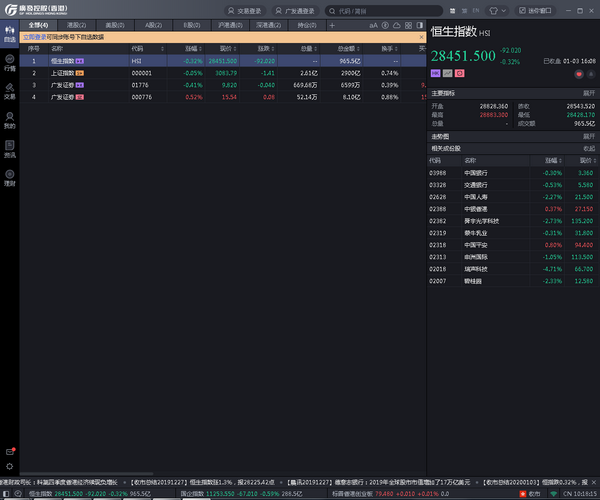Click the green network signal icon
Screen dimensions: 600x500
coord(553,494)
